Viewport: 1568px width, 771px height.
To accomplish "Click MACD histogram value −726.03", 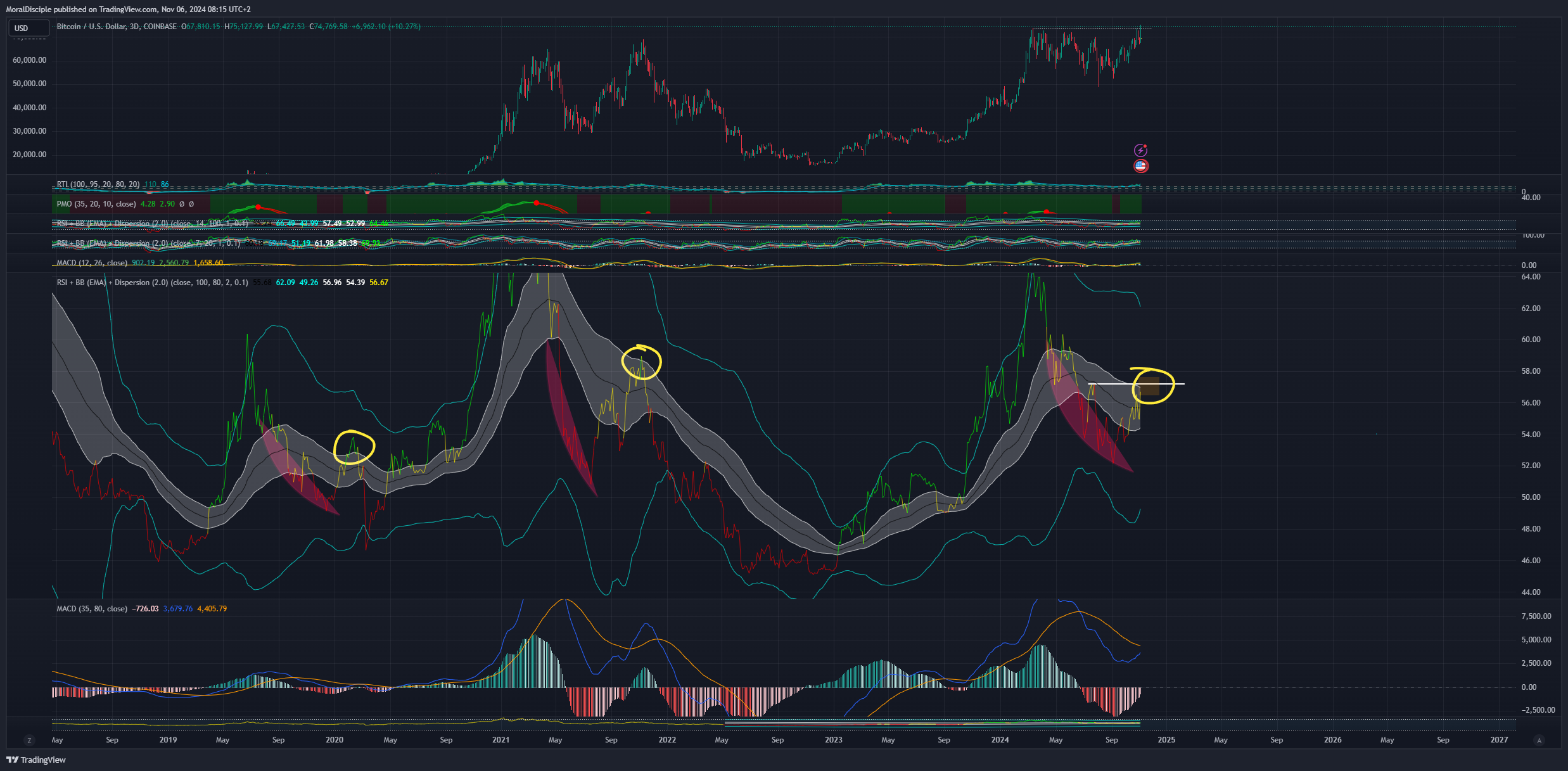I will [145, 609].
